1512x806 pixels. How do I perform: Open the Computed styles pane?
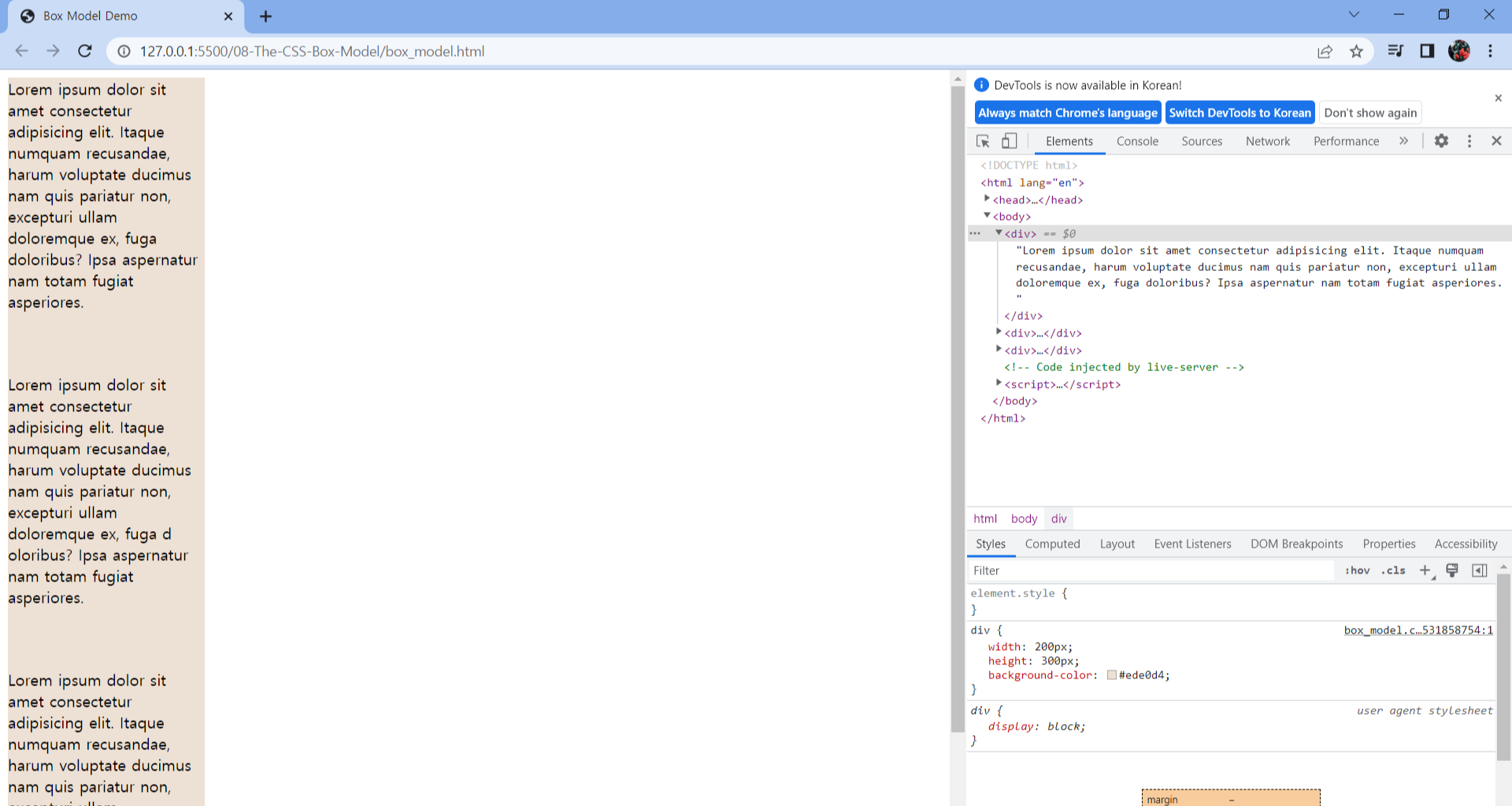(1052, 544)
